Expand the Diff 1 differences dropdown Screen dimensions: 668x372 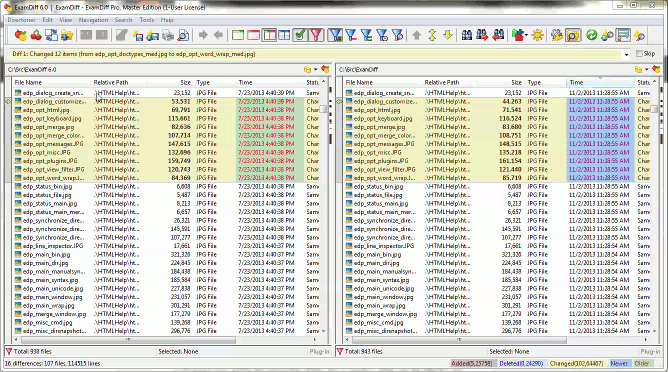(x=626, y=55)
